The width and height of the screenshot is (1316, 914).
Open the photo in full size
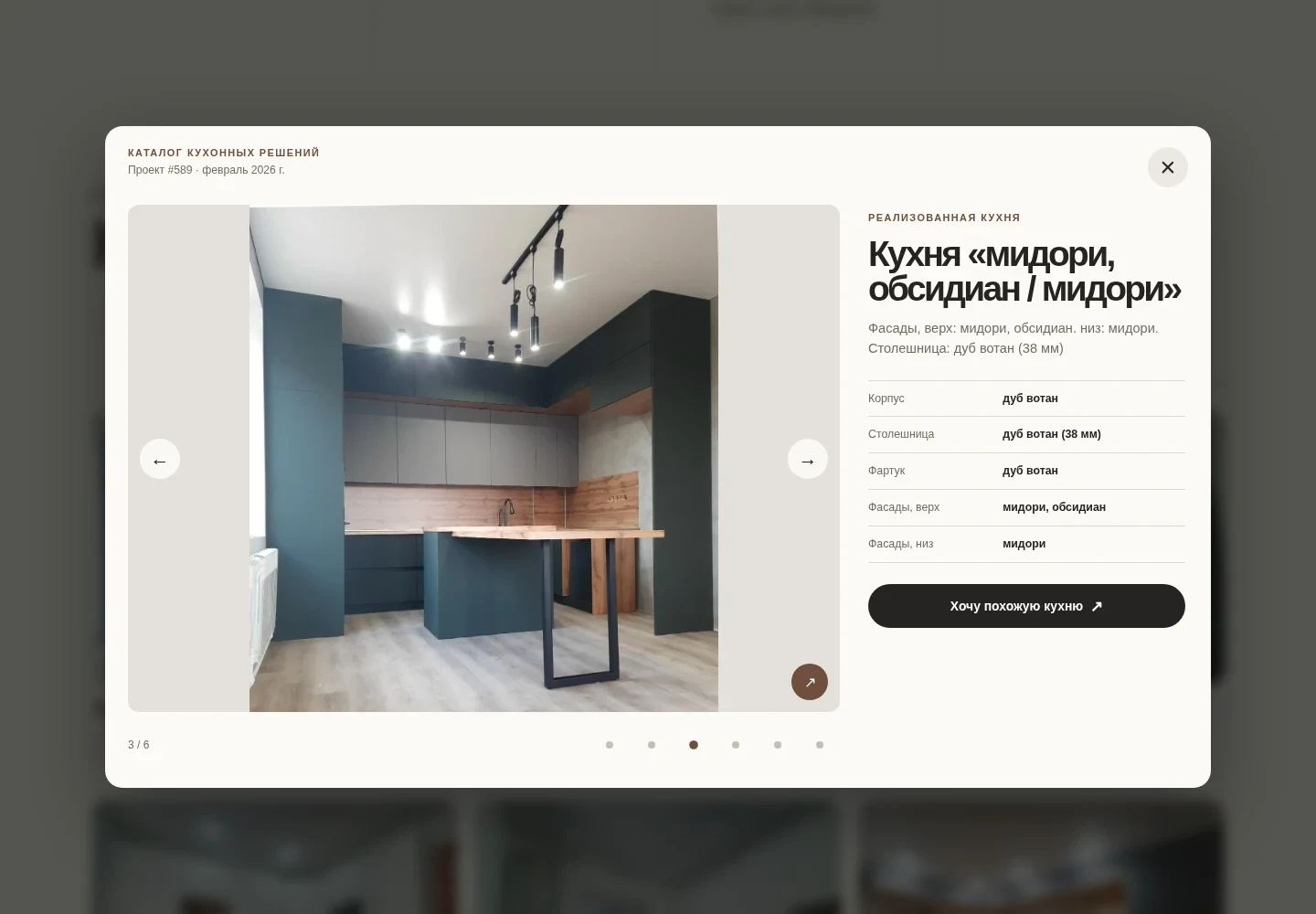tap(810, 682)
